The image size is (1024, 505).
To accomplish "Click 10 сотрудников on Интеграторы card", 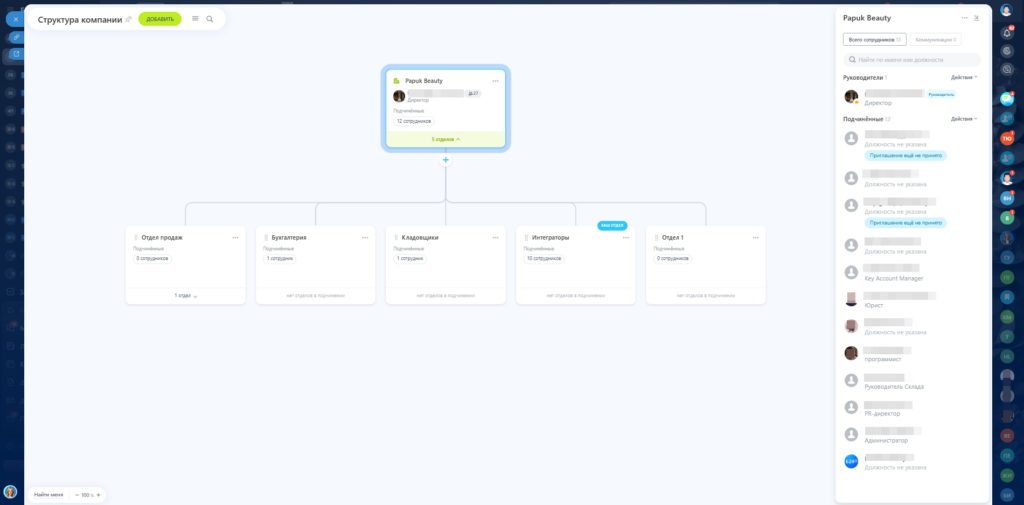I will coord(544,259).
